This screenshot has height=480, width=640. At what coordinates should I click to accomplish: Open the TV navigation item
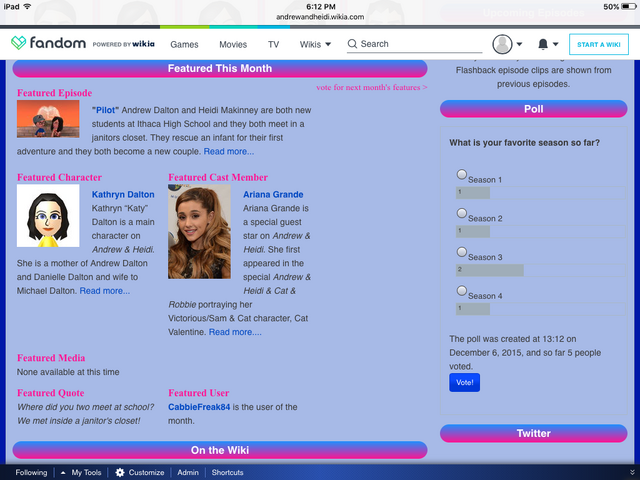(x=273, y=44)
